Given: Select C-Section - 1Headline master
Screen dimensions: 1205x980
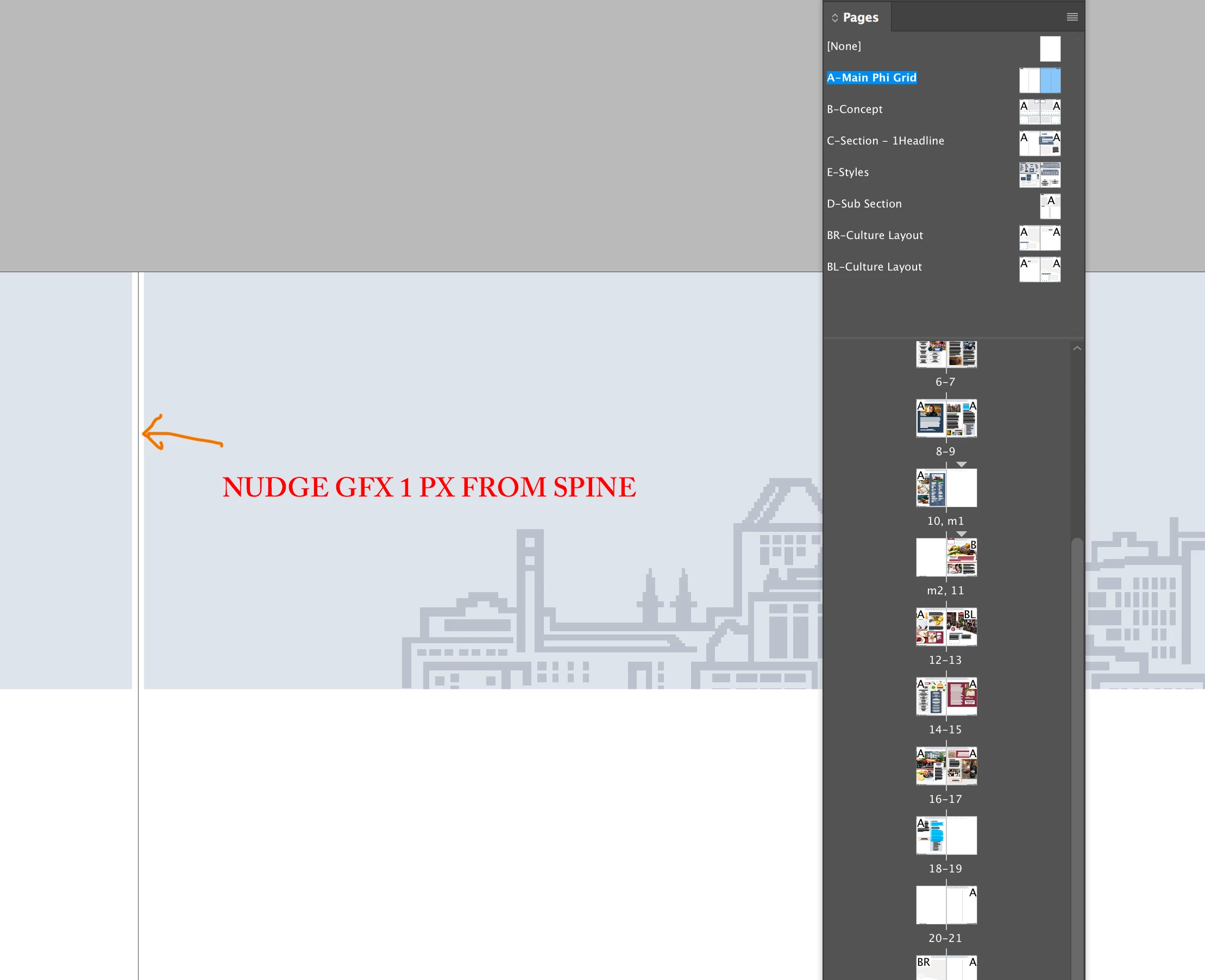Looking at the screenshot, I should (x=885, y=141).
